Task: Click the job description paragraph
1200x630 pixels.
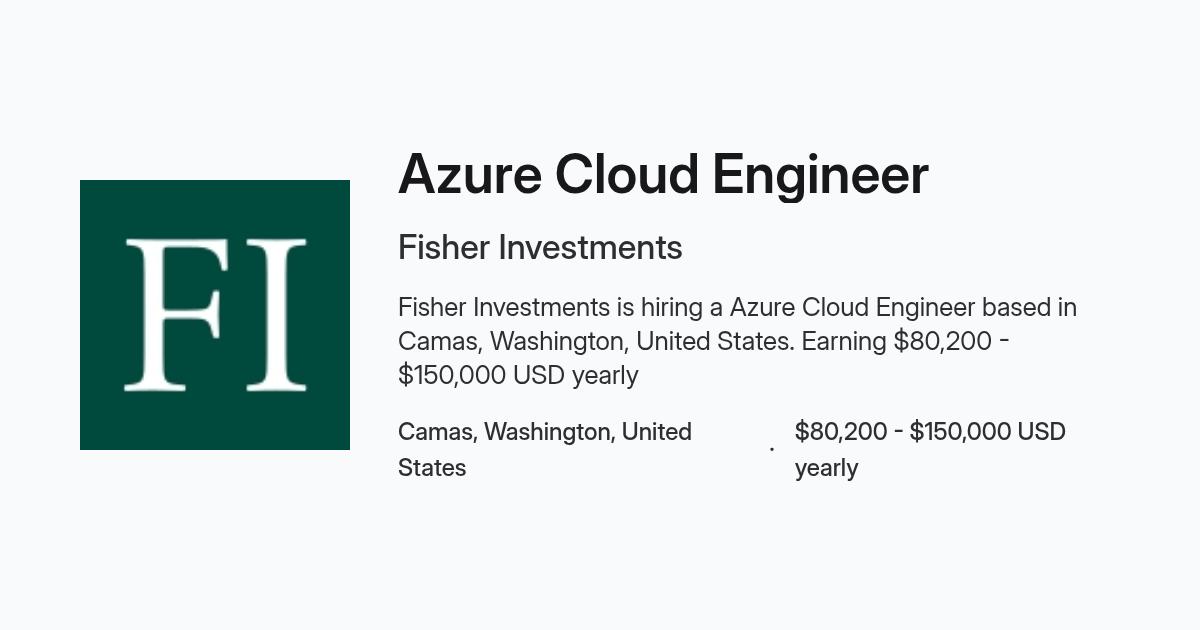Action: click(x=737, y=341)
